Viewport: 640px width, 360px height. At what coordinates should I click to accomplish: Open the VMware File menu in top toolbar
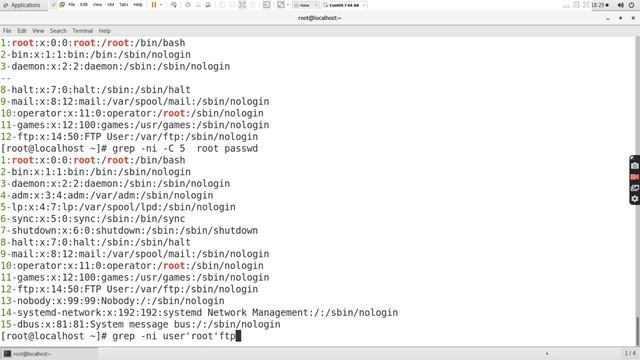click(x=71, y=5)
